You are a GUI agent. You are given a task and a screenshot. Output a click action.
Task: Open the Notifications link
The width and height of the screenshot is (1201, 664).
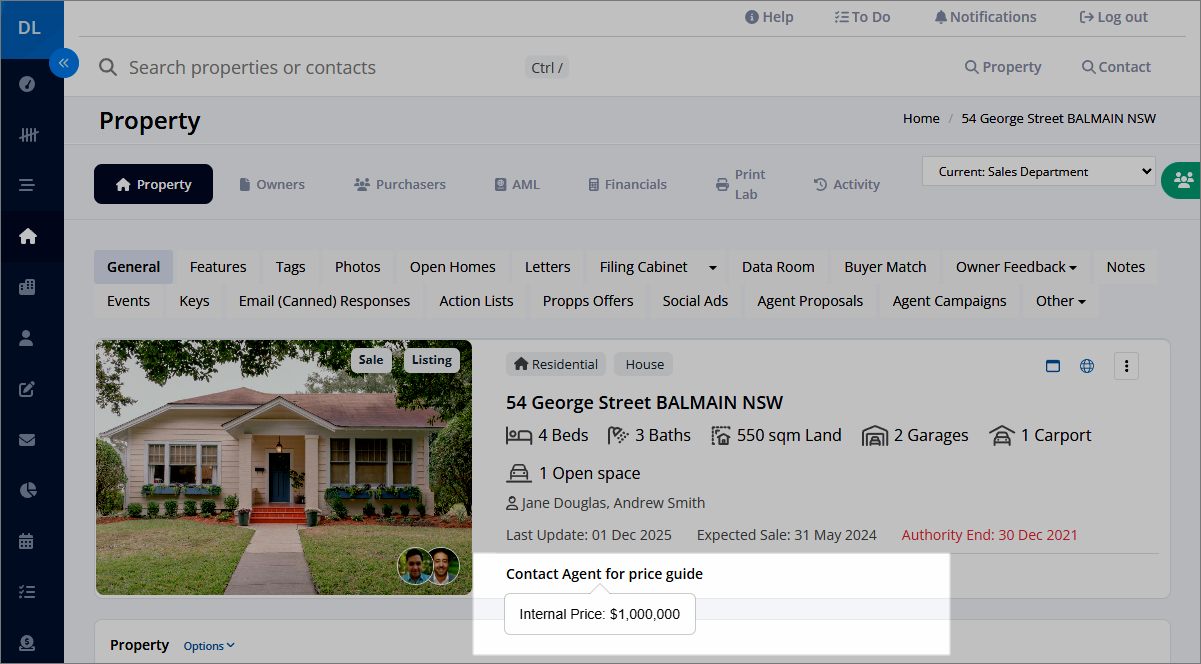pos(985,17)
